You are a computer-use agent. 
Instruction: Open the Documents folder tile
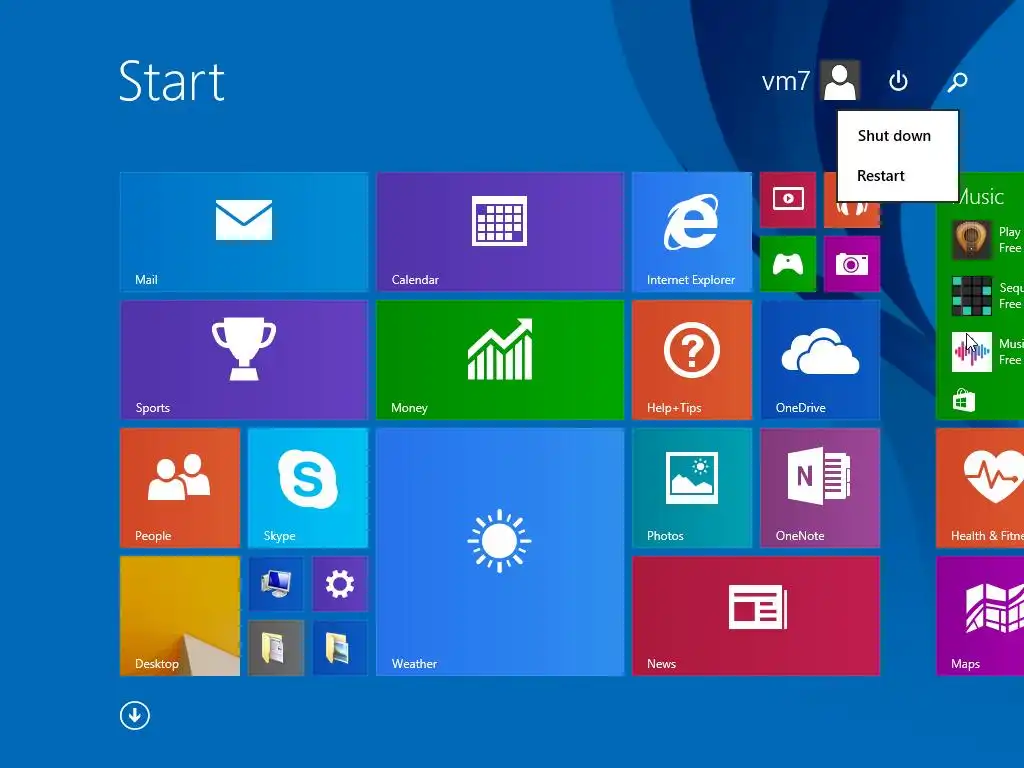(276, 648)
